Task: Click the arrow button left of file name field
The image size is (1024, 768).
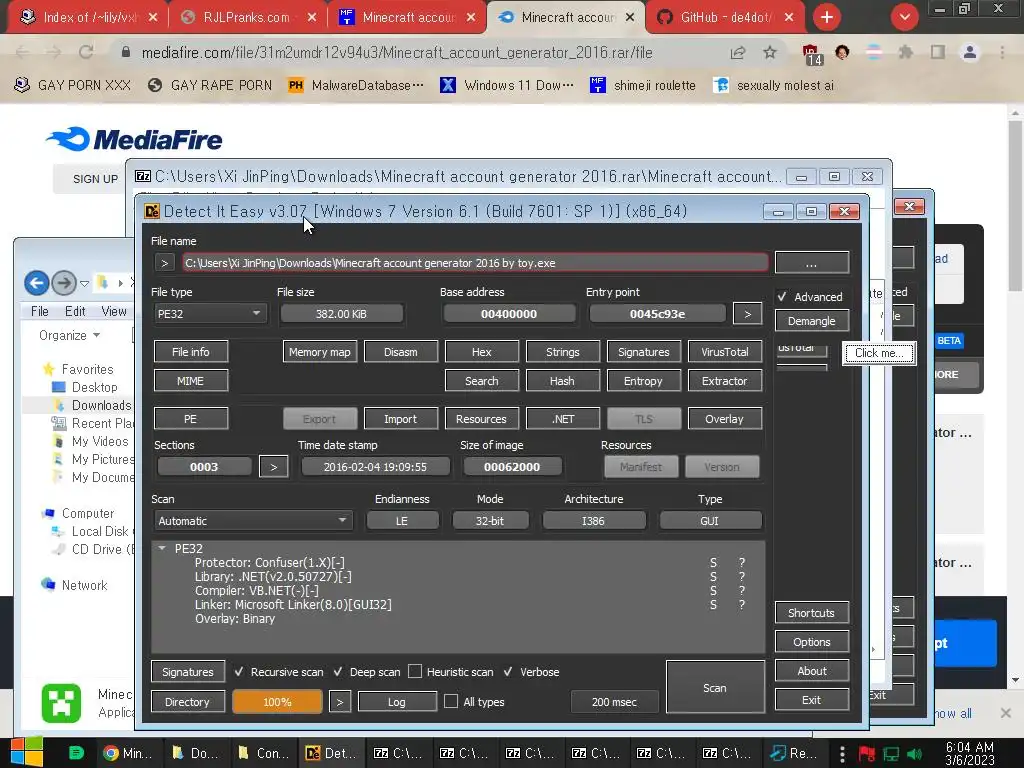Action: pos(165,263)
